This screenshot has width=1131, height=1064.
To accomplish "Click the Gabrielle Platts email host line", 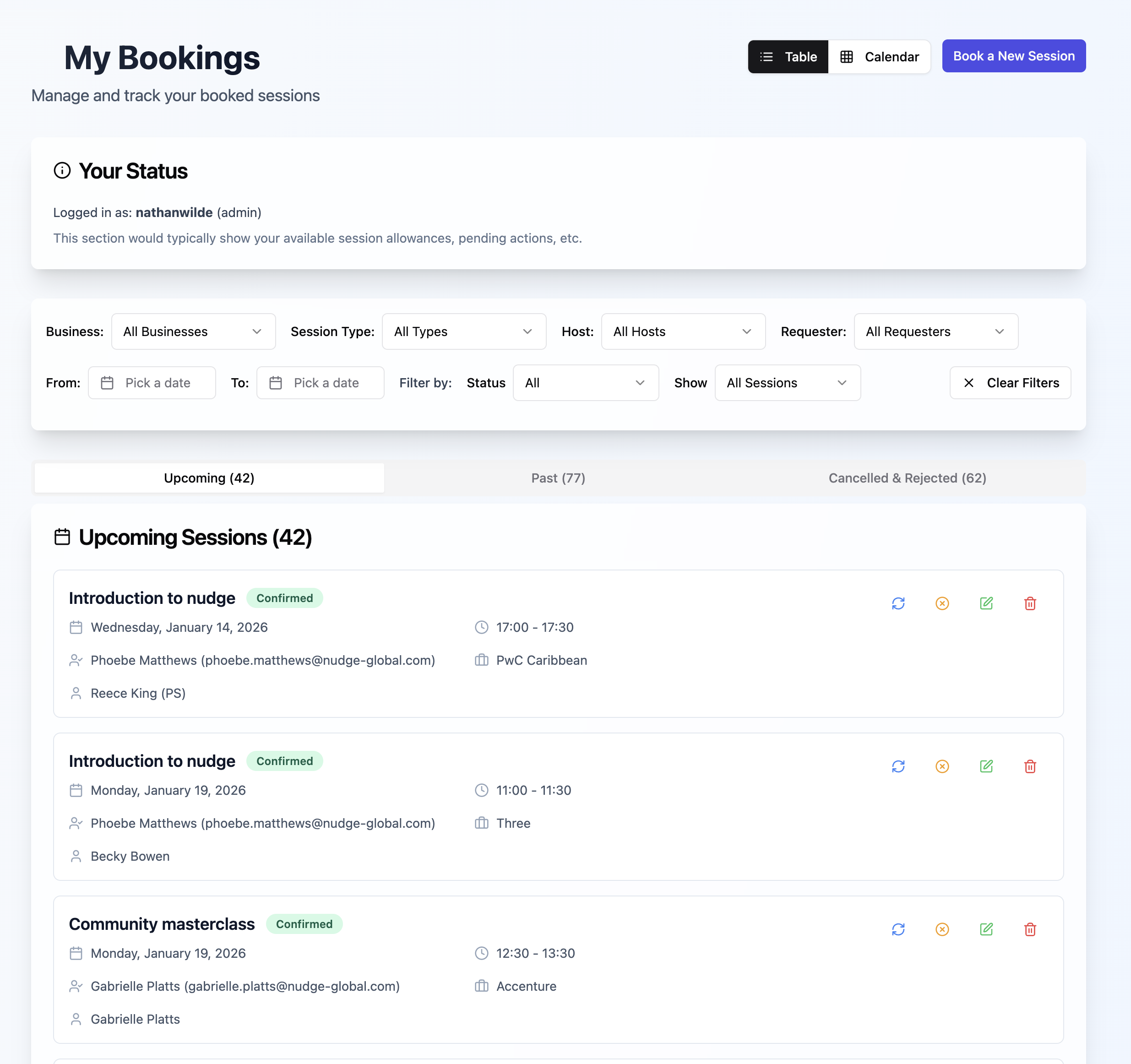I will click(245, 986).
